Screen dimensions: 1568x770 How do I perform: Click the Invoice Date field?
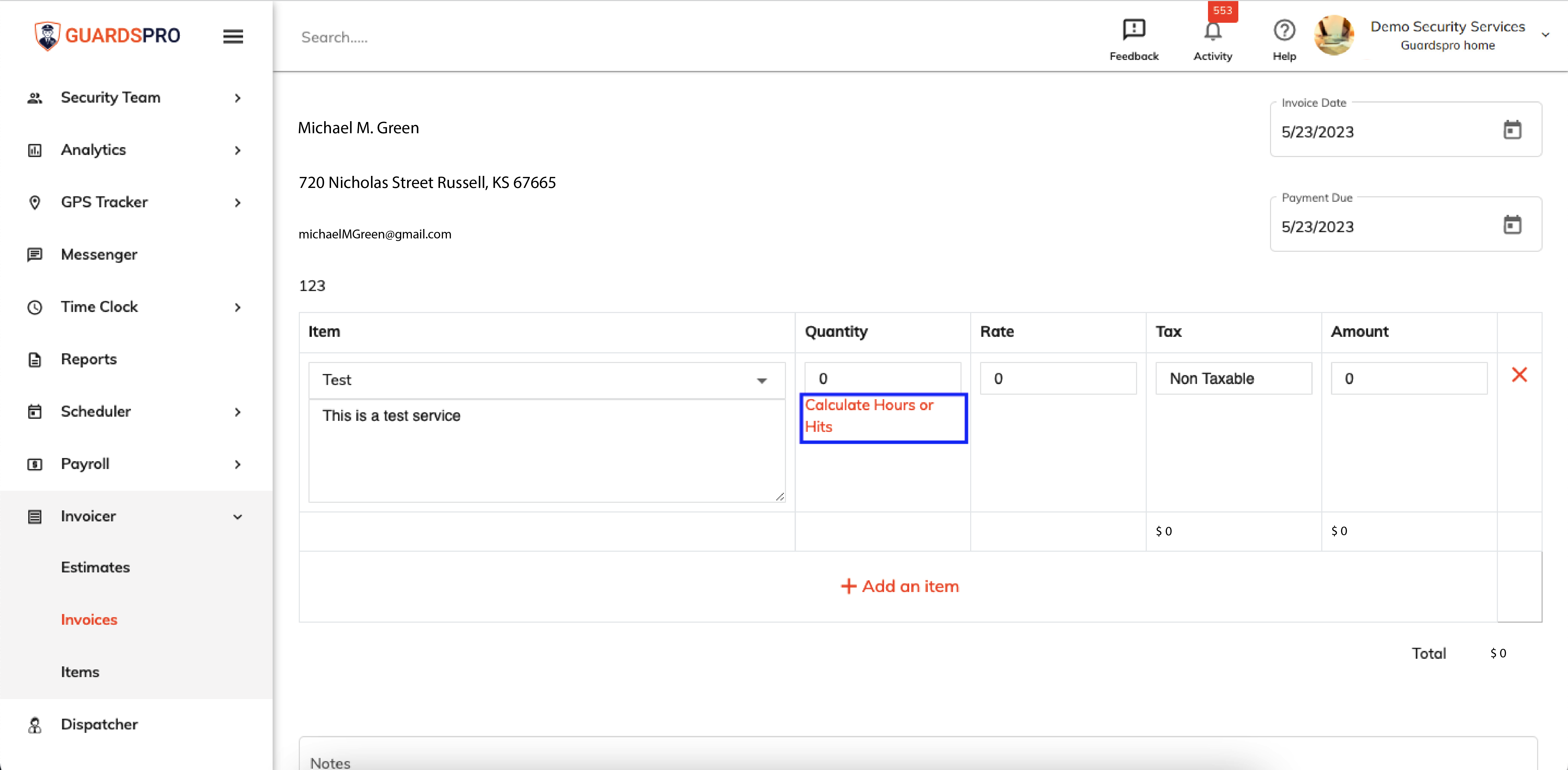click(1406, 130)
